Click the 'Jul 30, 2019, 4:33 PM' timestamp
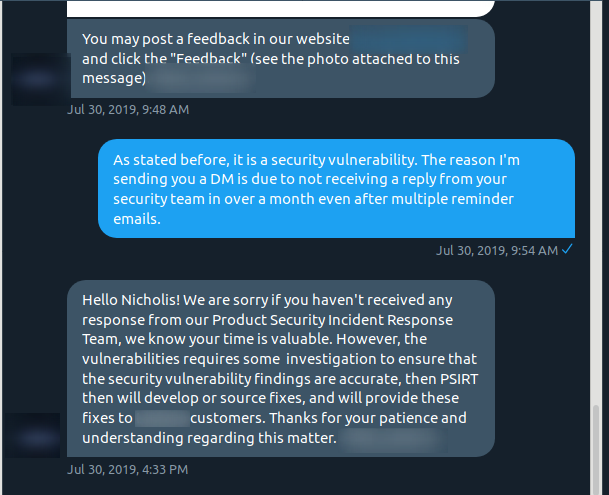Screen dimensions: 609x495 128,470
